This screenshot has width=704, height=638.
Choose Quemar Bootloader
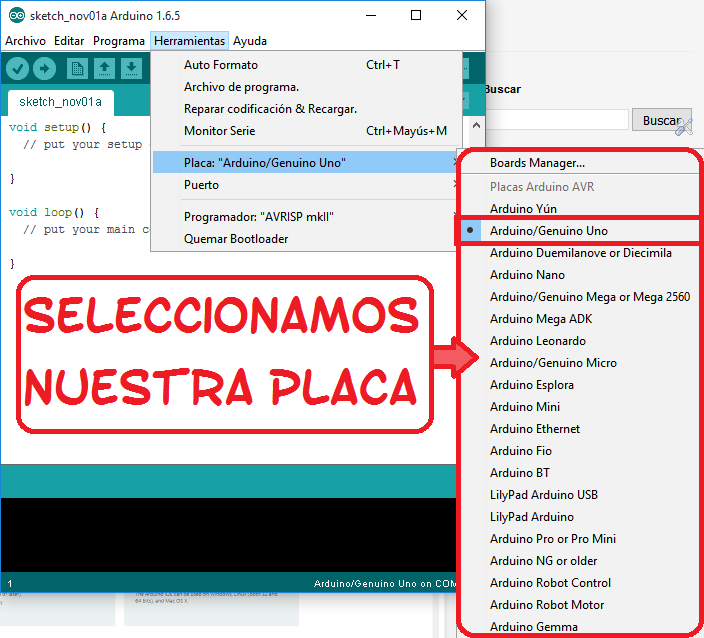(305, 239)
